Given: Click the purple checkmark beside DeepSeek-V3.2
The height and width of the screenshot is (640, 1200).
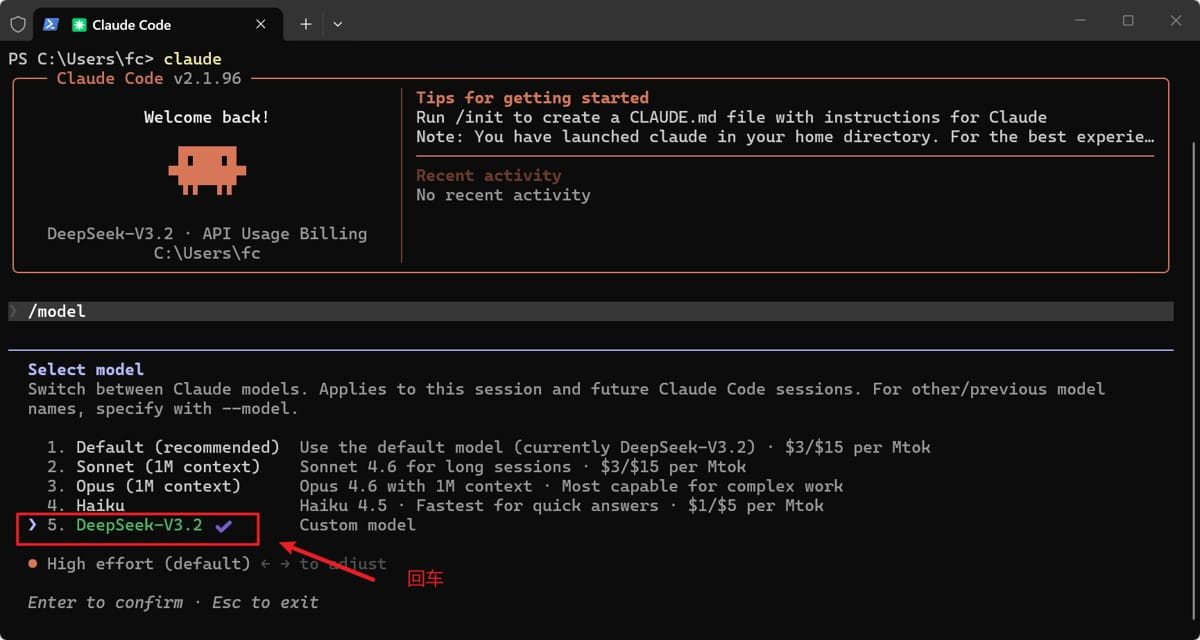Looking at the screenshot, I should point(224,525).
